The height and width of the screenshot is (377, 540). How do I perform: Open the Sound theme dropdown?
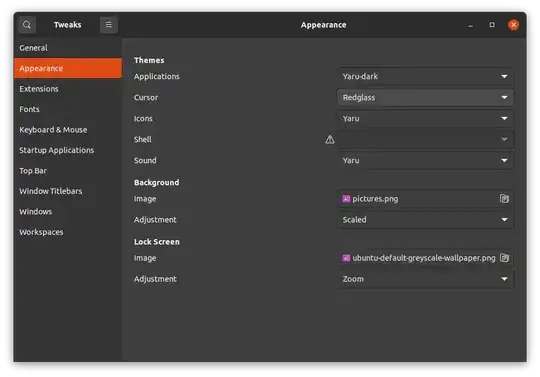[425, 160]
